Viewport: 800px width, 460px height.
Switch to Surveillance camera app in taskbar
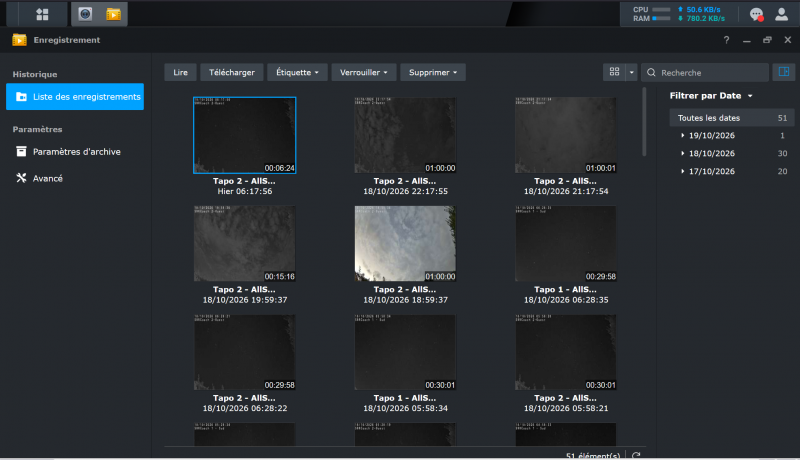coord(85,14)
